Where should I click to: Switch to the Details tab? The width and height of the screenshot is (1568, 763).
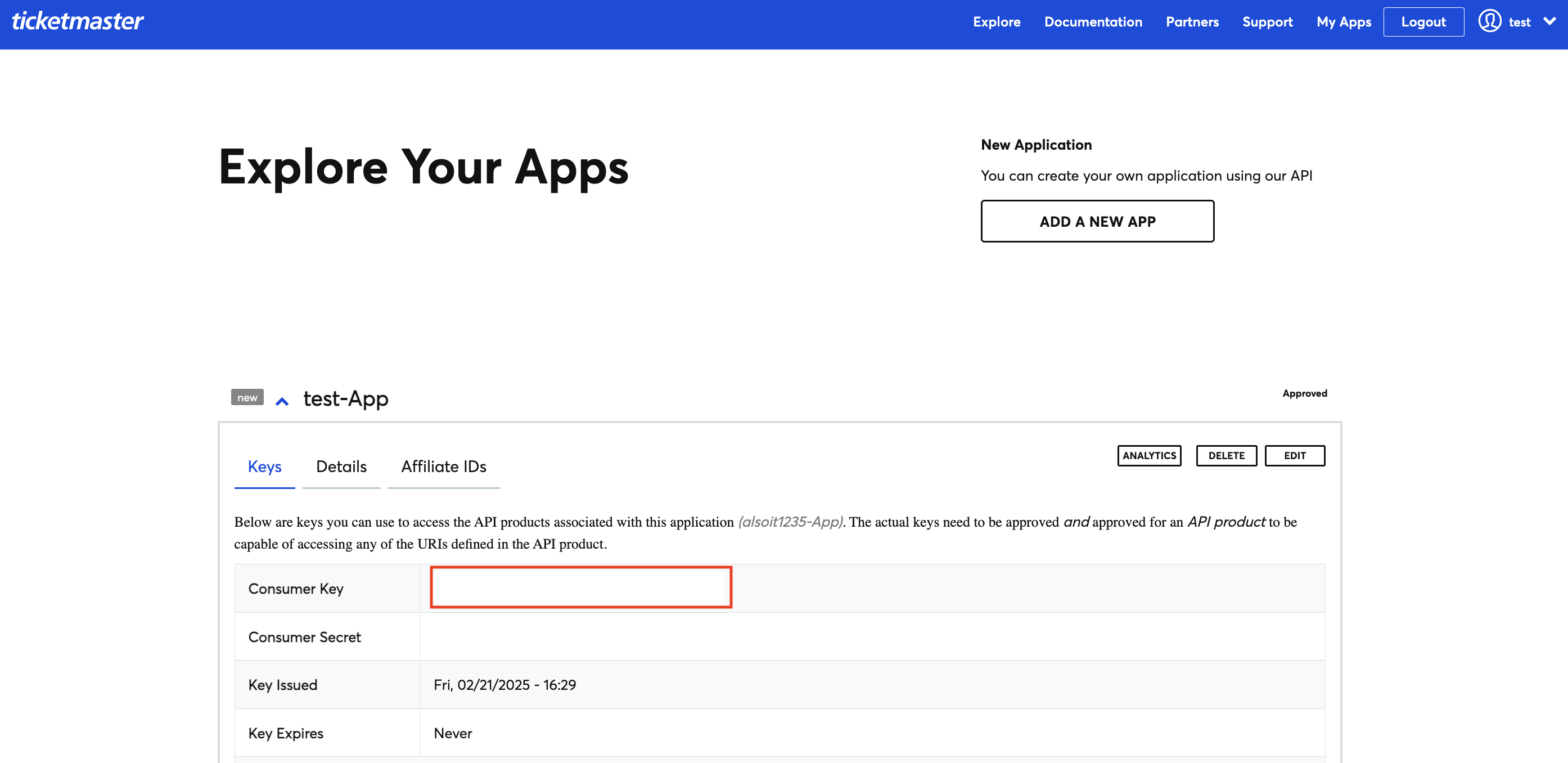coord(341,467)
